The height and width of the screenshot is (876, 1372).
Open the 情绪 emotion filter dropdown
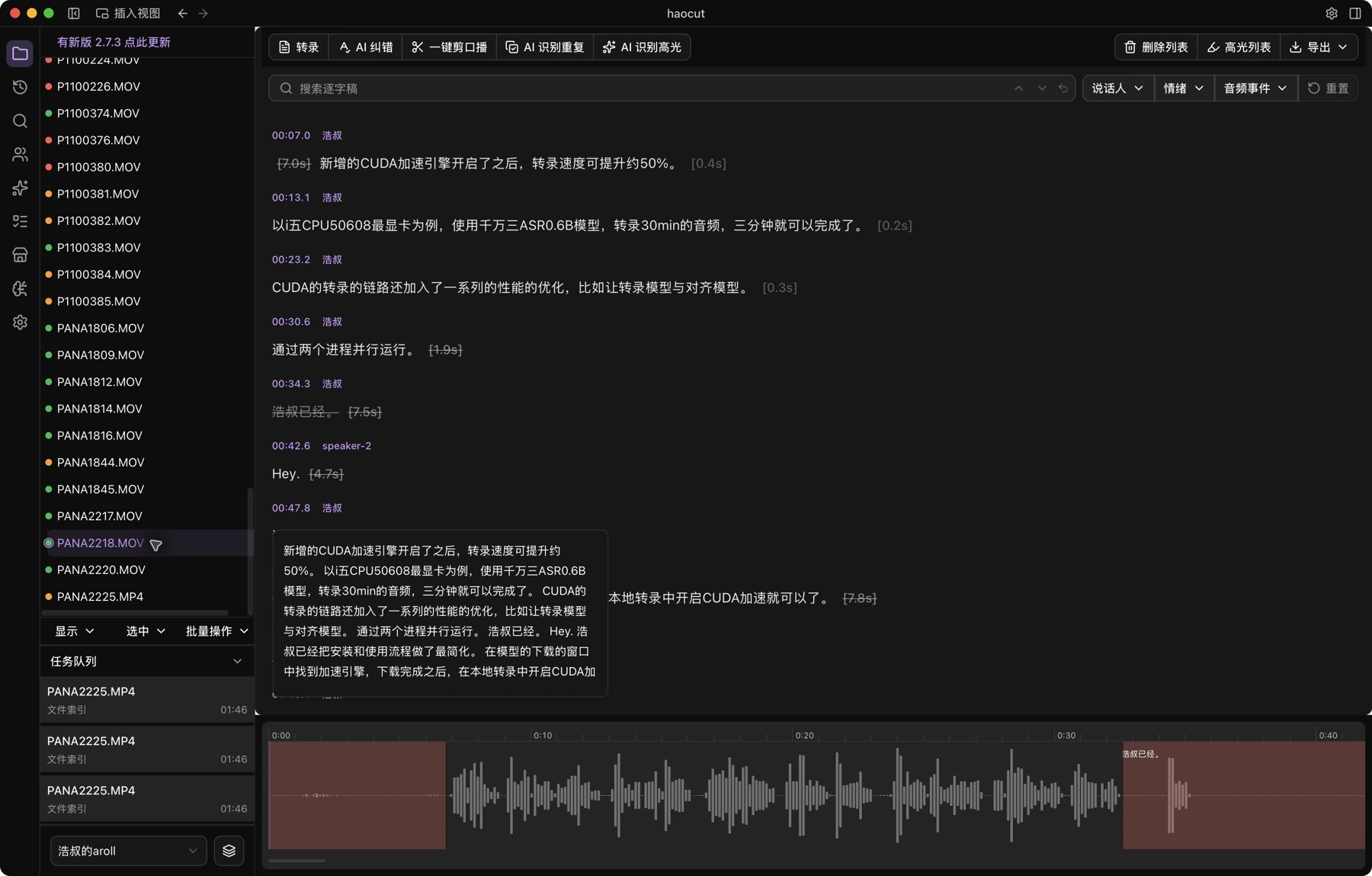[x=1184, y=88]
